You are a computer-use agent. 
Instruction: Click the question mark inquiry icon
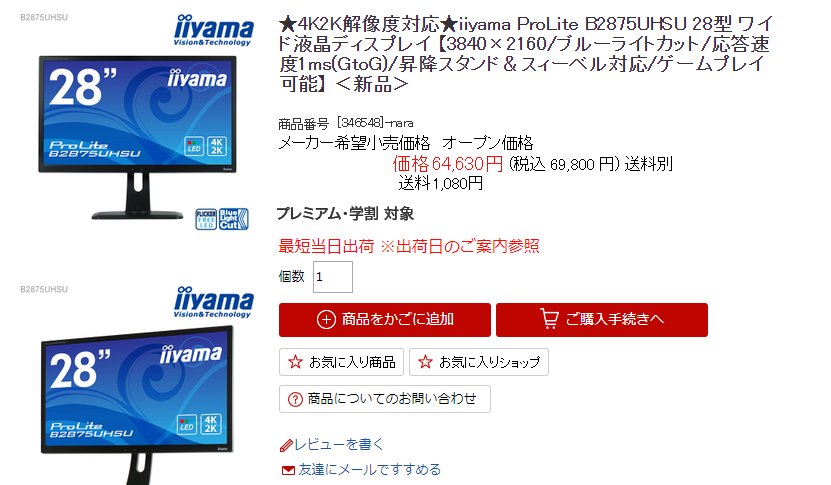pos(295,399)
